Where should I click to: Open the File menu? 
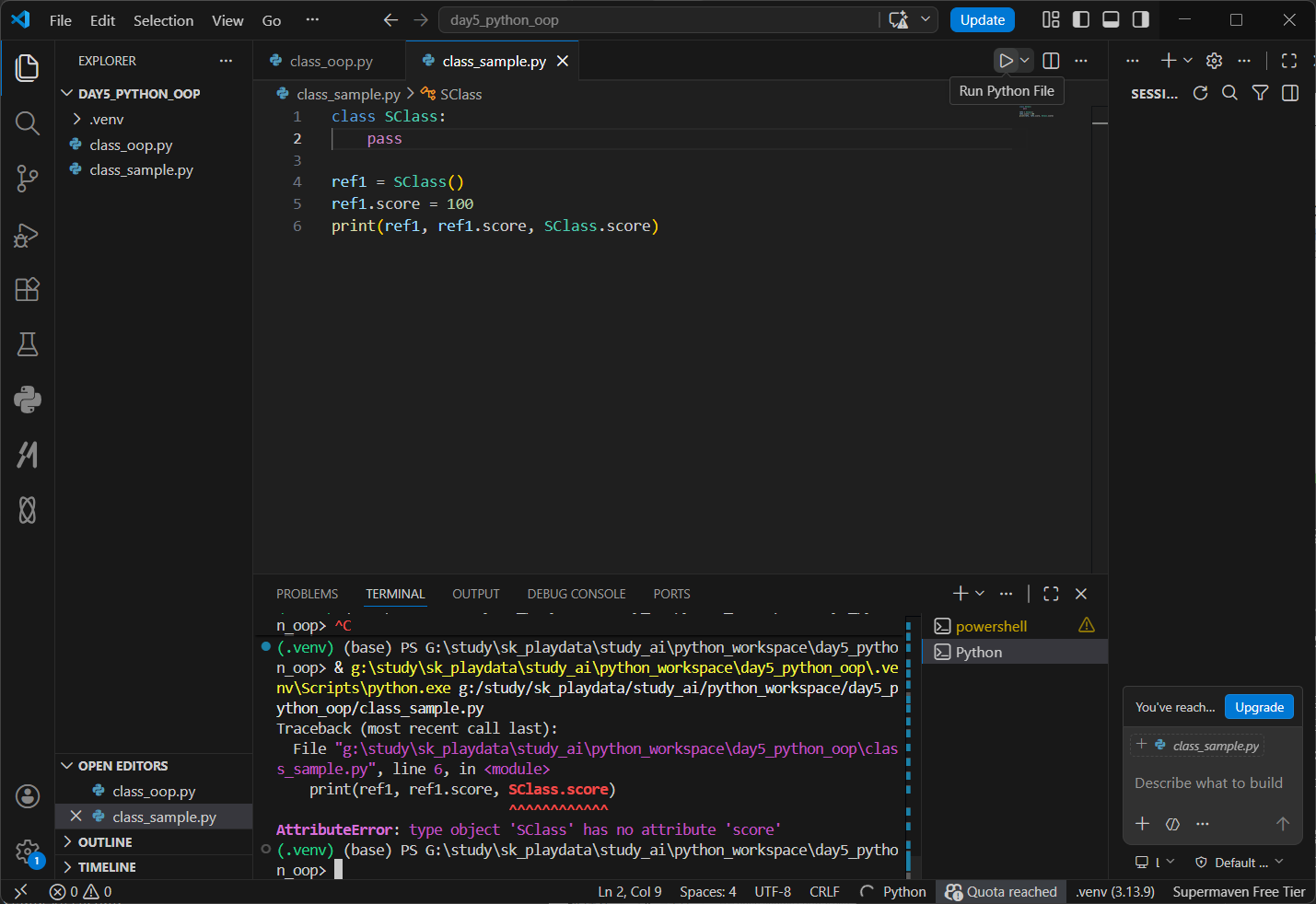61,20
